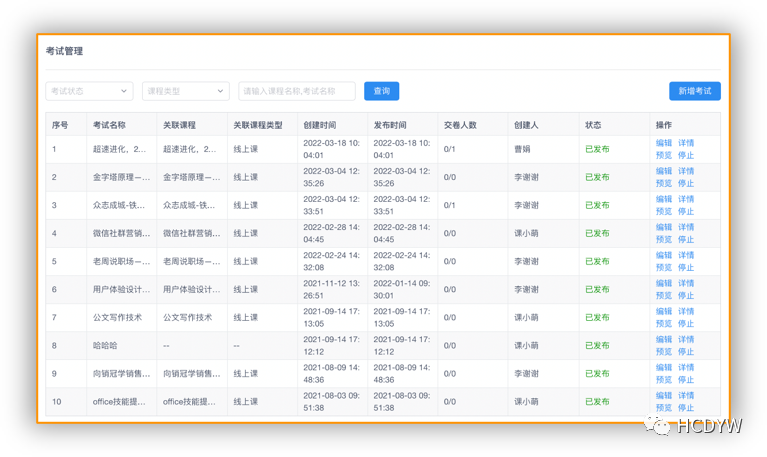Click 详情 for exam 金字塔原理
767x457 pixels.
click(686, 171)
